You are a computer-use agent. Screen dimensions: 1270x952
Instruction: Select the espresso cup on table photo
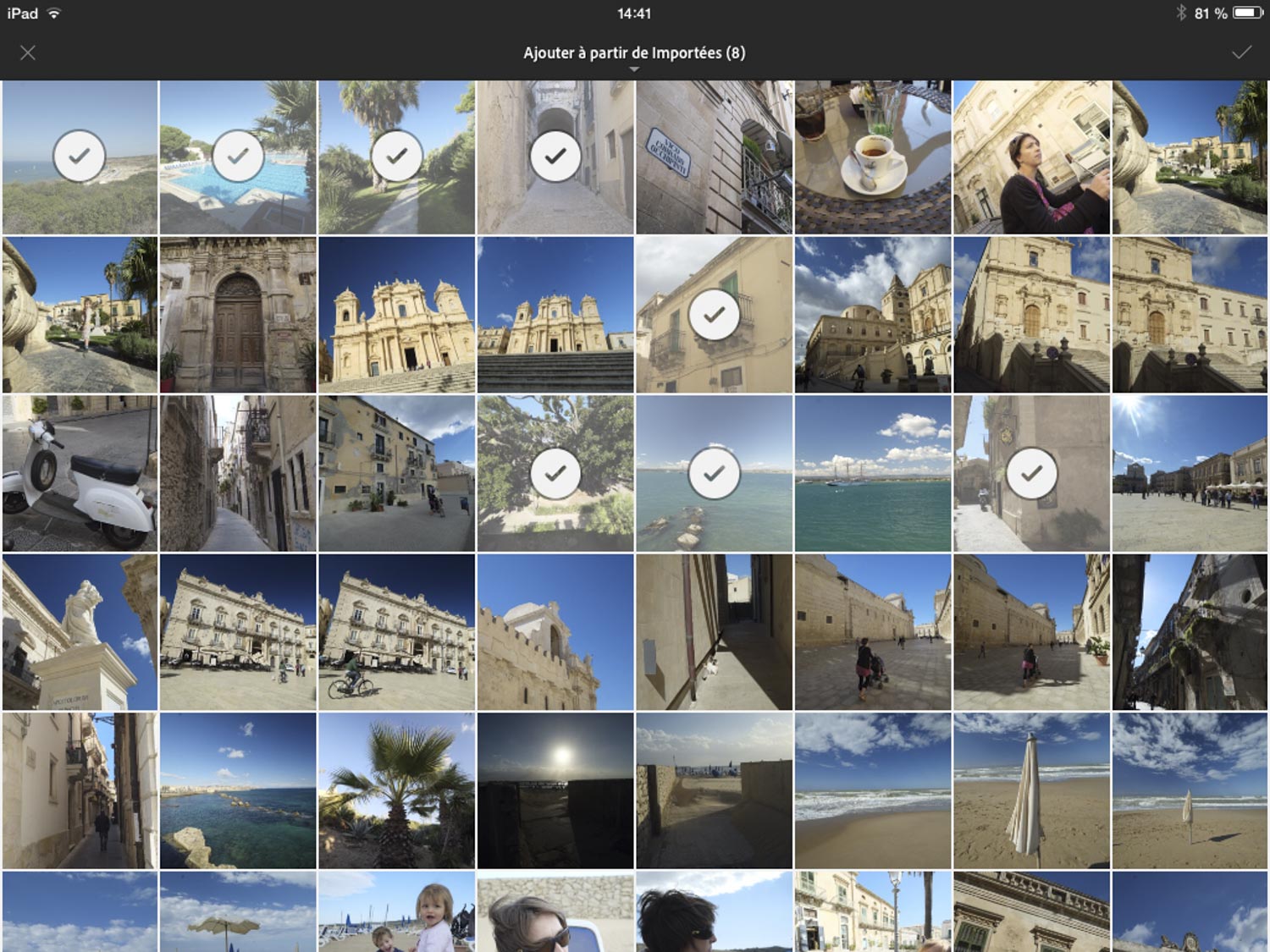click(873, 157)
